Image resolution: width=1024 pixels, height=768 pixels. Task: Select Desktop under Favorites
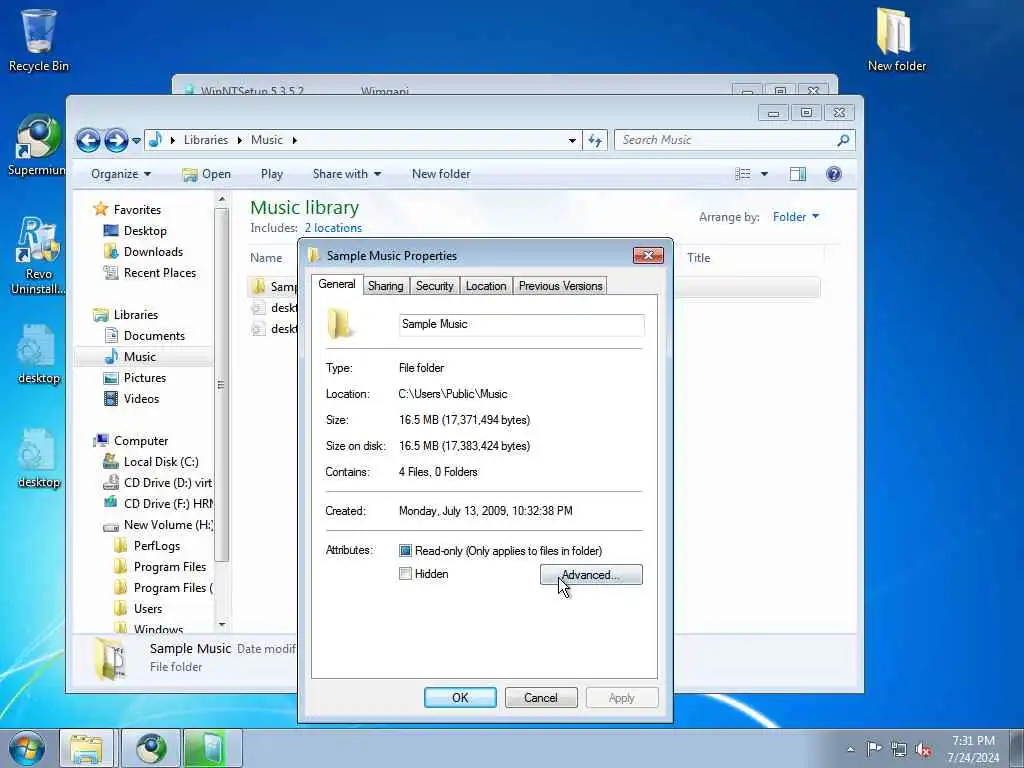click(136, 231)
